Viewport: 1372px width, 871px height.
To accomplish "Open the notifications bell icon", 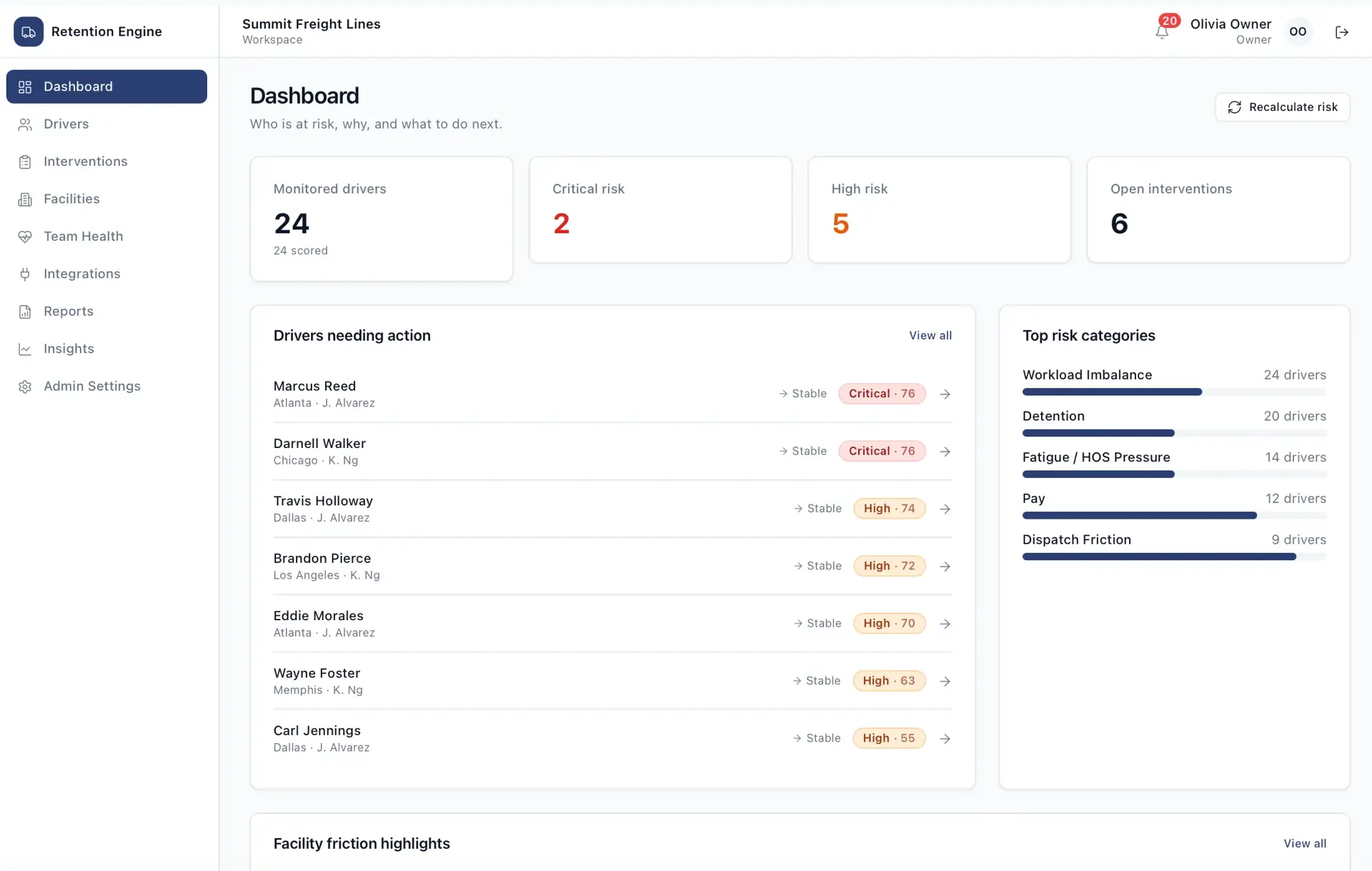I will point(1162,31).
